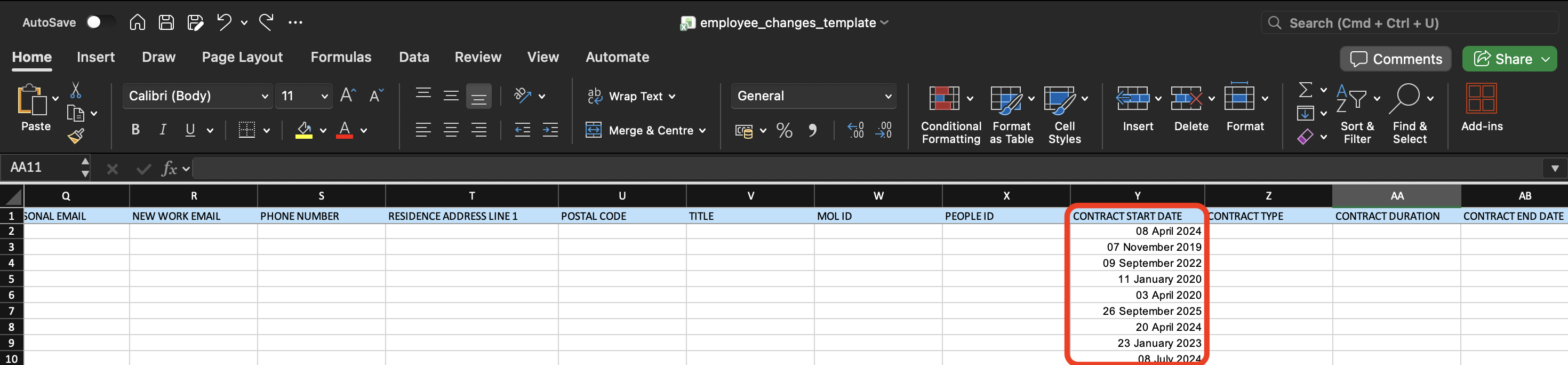Viewport: 1568px width, 365px height.
Task: Click the Redo arrow icon
Action: [x=267, y=22]
